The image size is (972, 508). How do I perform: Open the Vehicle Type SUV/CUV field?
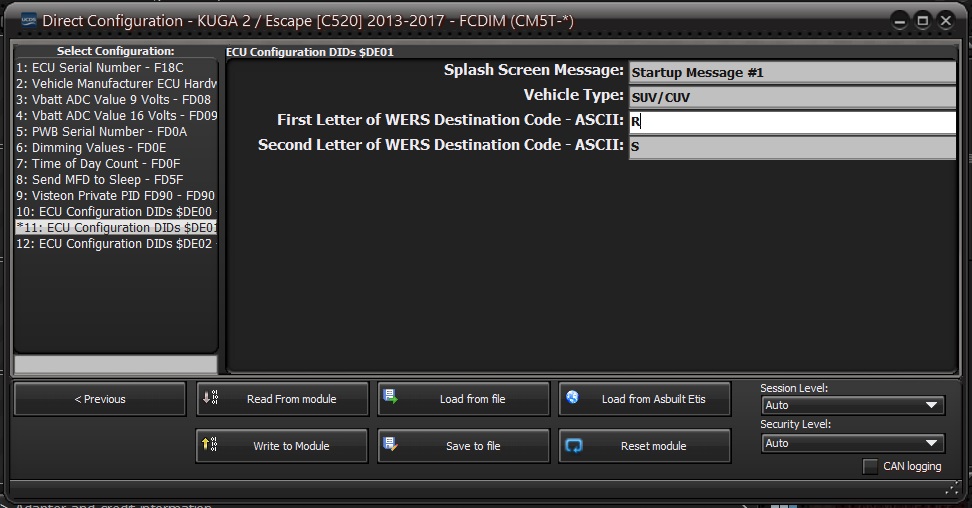pyautogui.click(x=792, y=97)
